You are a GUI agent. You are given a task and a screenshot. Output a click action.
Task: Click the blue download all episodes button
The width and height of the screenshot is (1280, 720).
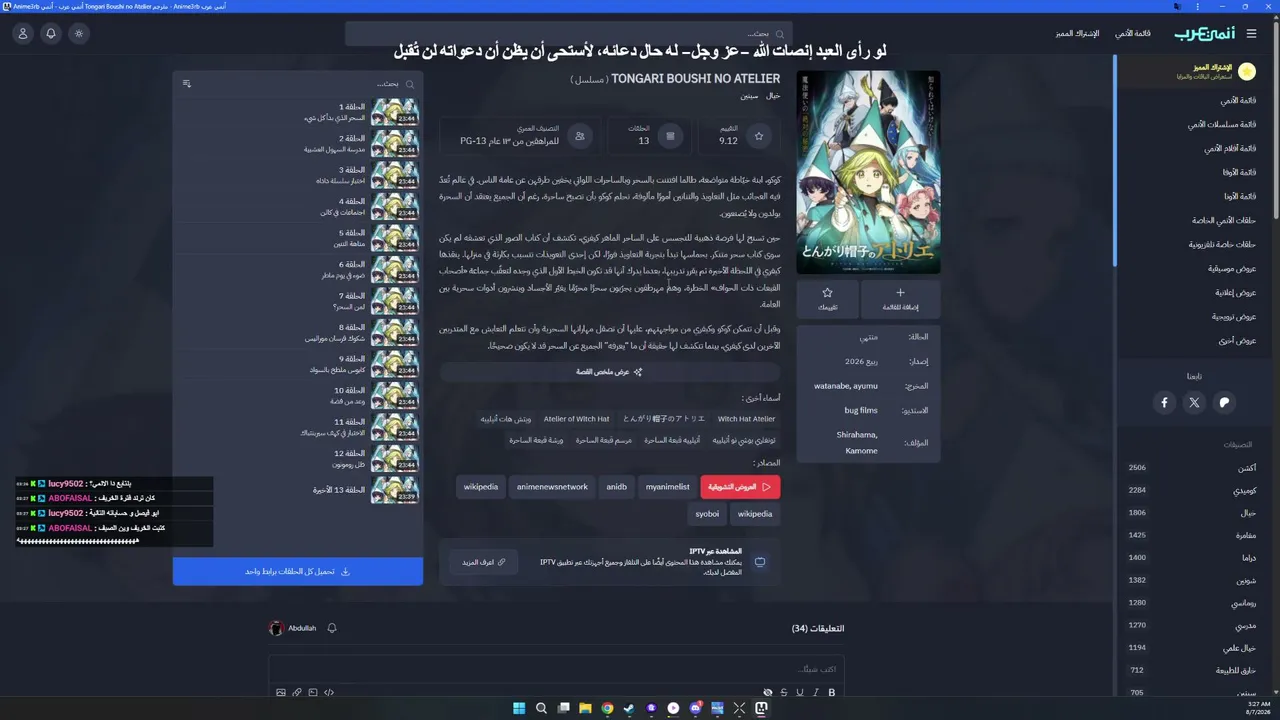click(x=298, y=572)
